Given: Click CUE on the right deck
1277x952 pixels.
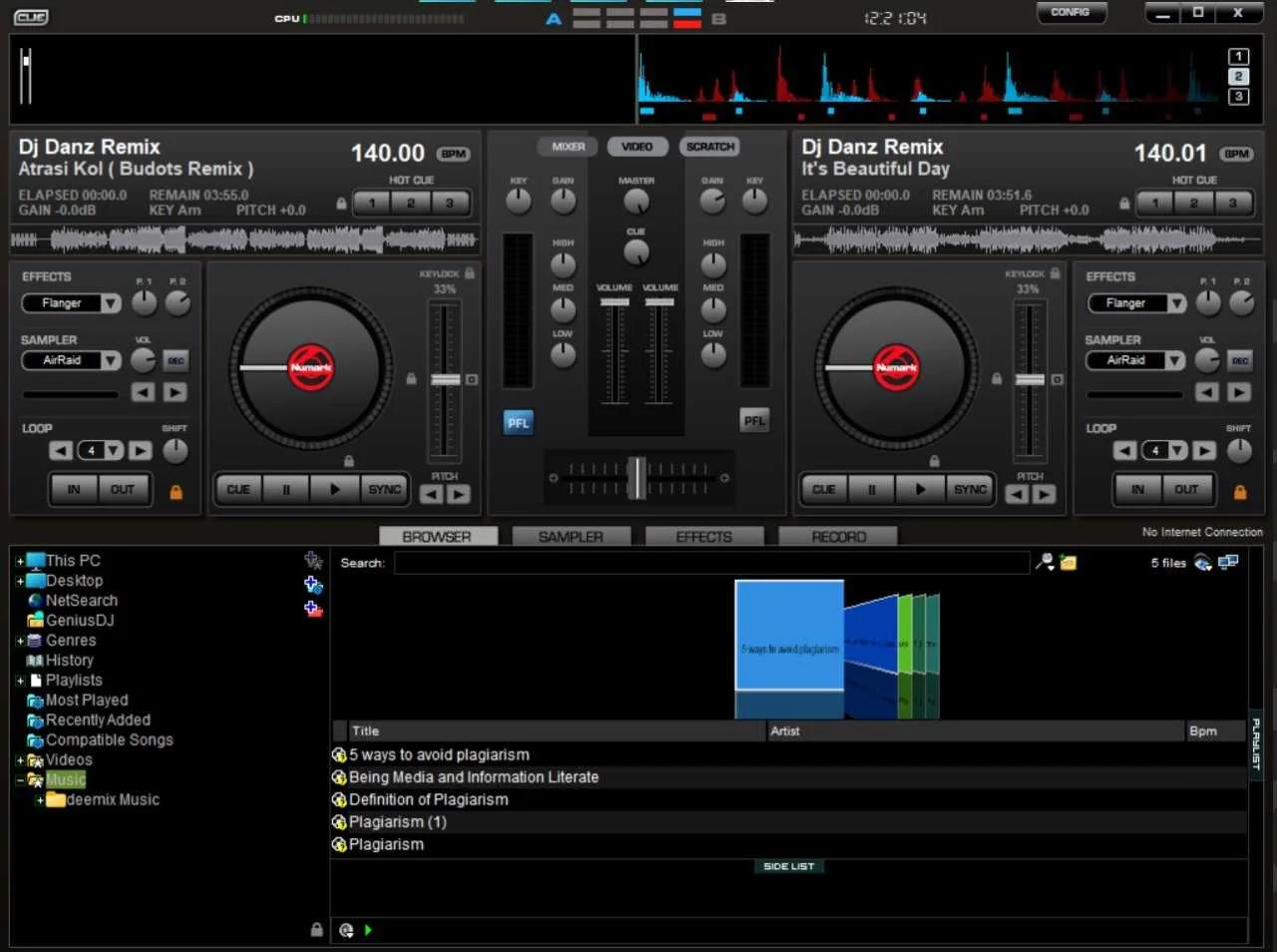Looking at the screenshot, I should point(824,489).
